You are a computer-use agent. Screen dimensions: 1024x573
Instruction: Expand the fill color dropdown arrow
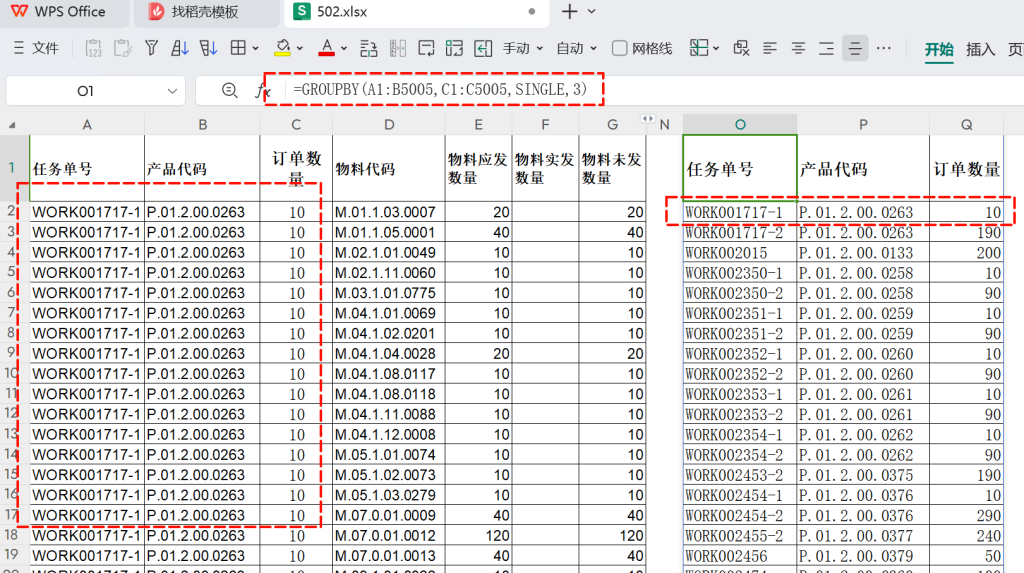(300, 48)
